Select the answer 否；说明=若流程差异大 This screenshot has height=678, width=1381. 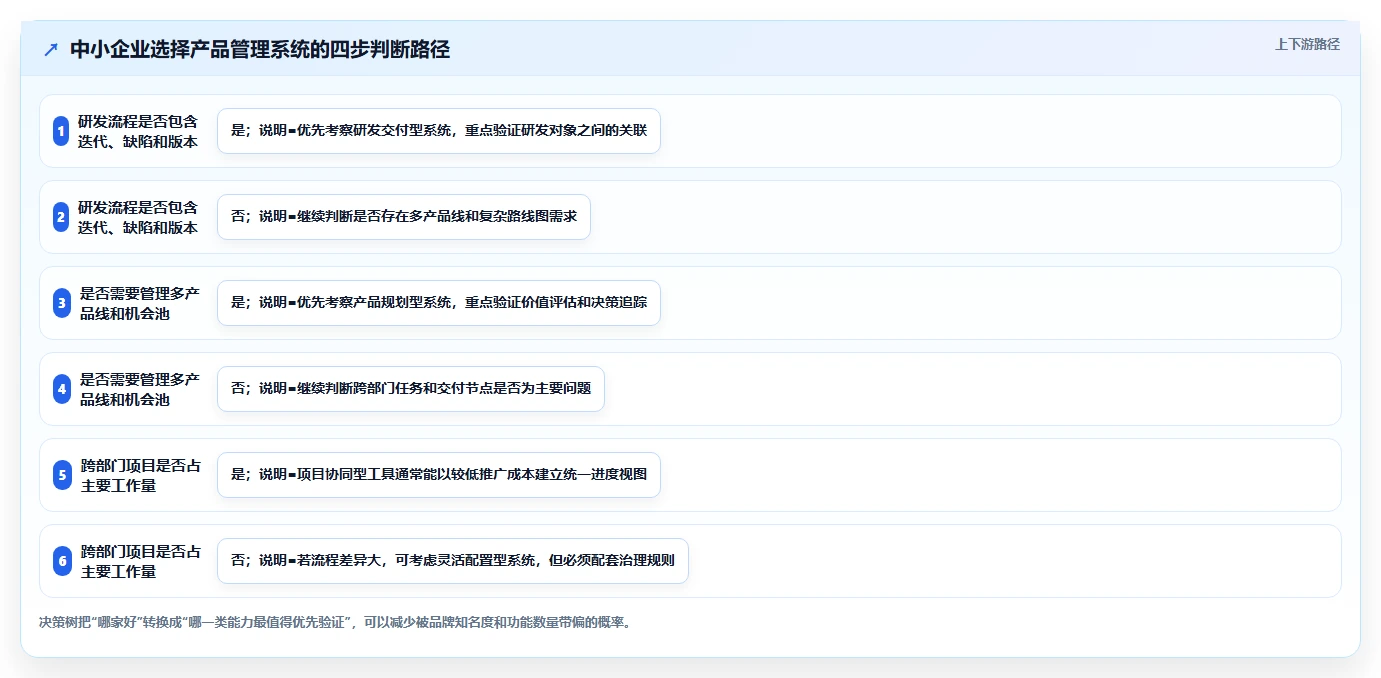(x=453, y=561)
